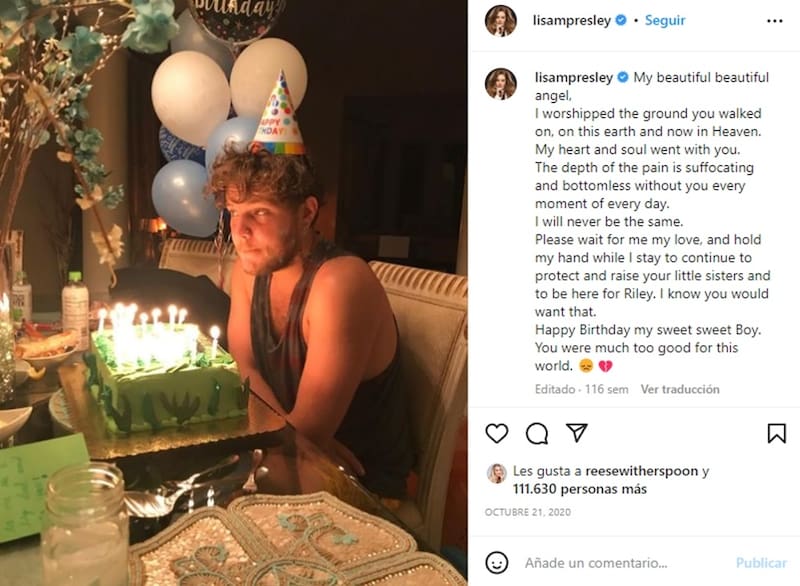Open lisampresley username in header
Screen dimensions: 800x586
pyautogui.click(x=572, y=20)
